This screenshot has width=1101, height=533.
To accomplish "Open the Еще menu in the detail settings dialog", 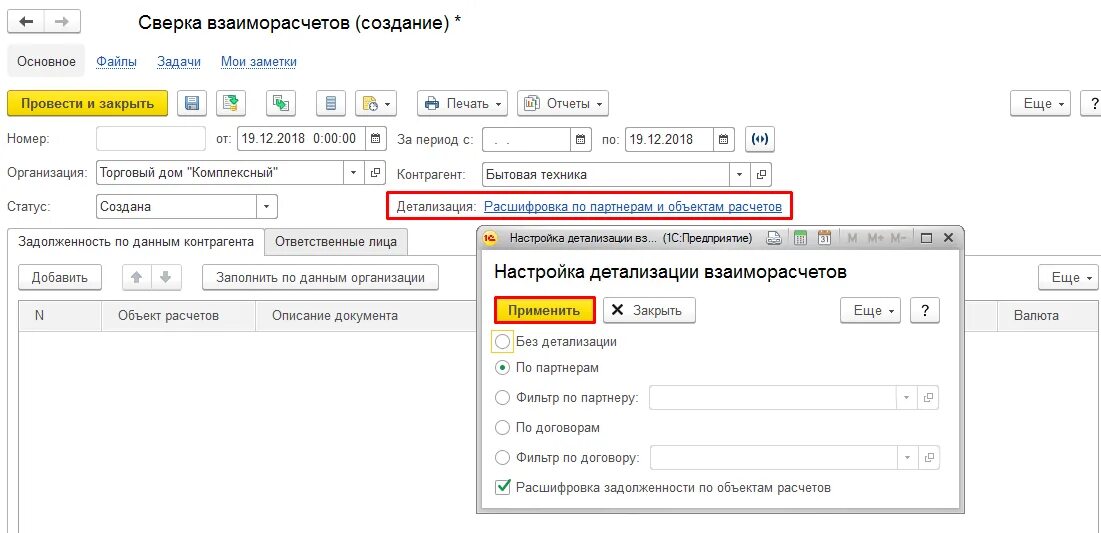I will point(871,310).
